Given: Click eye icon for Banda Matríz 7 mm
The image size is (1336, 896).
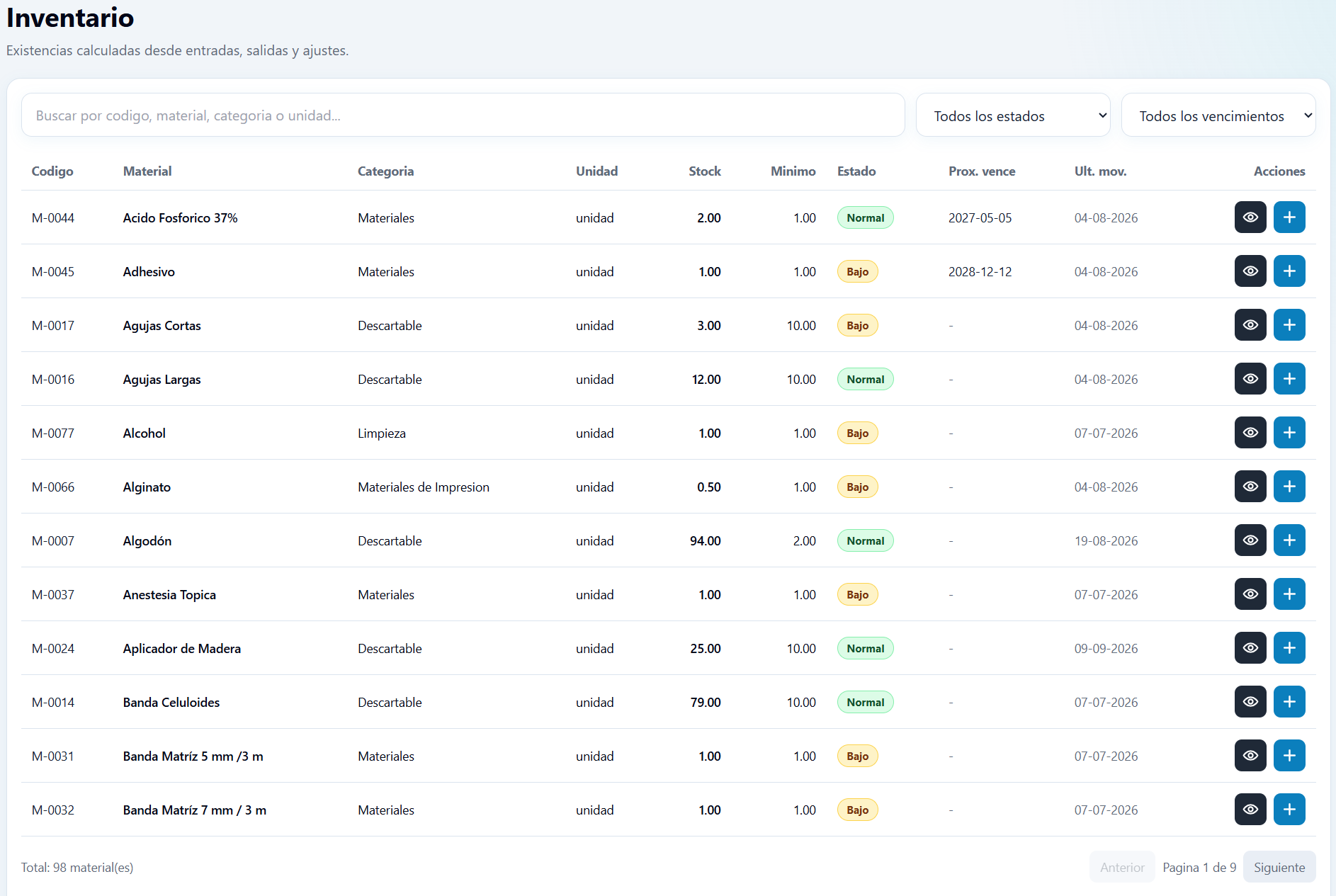Looking at the screenshot, I should 1250,810.
